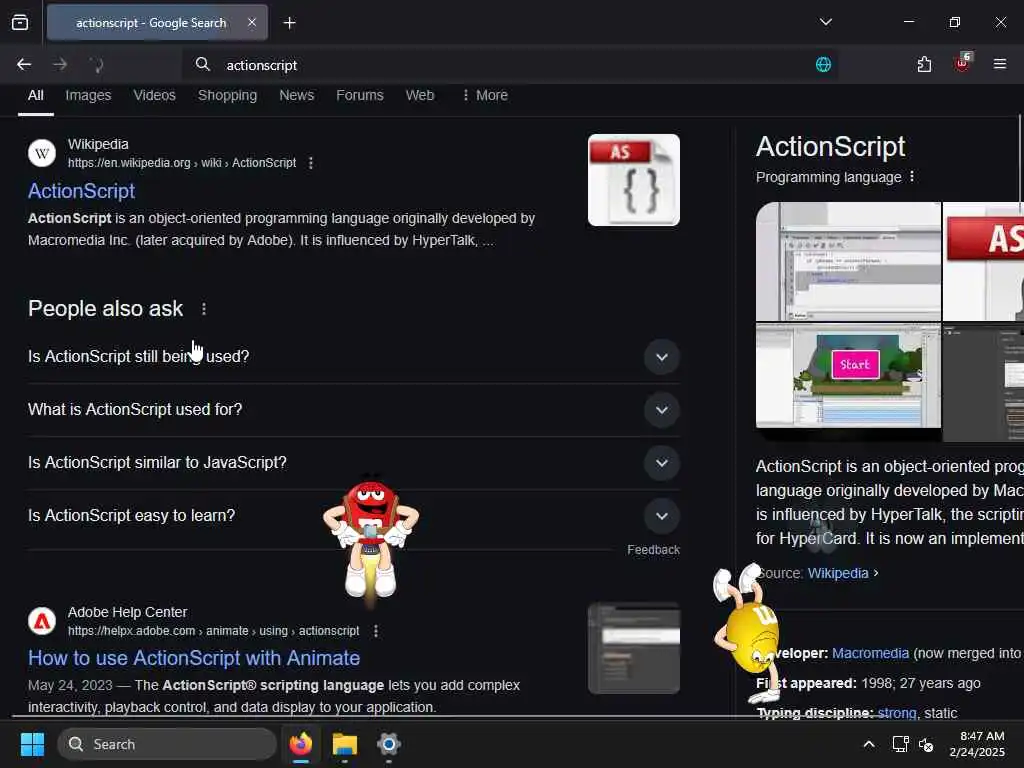The width and height of the screenshot is (1024, 768).
Task: Open the clock showing 8:47 AM
Action: (x=977, y=744)
